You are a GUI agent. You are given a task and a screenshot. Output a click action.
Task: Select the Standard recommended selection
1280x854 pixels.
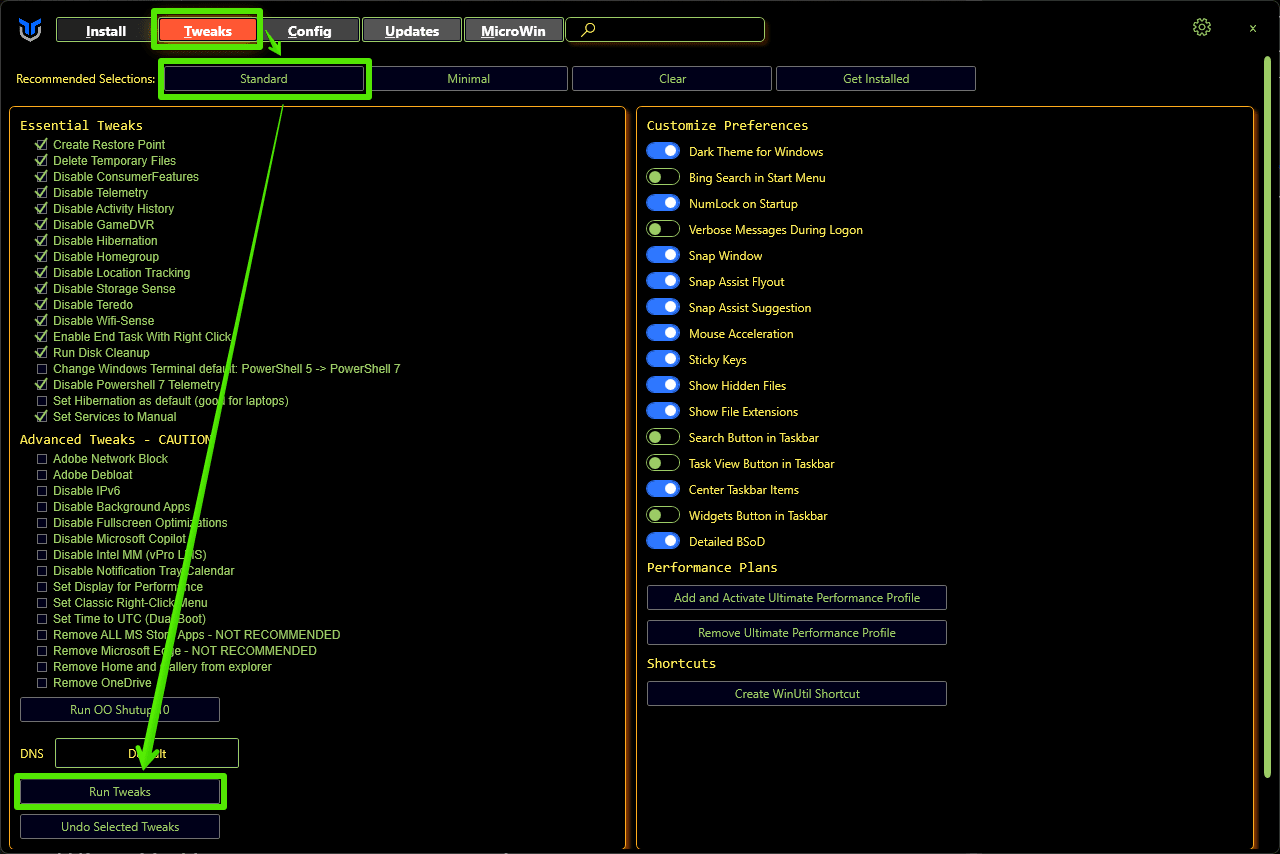point(264,79)
